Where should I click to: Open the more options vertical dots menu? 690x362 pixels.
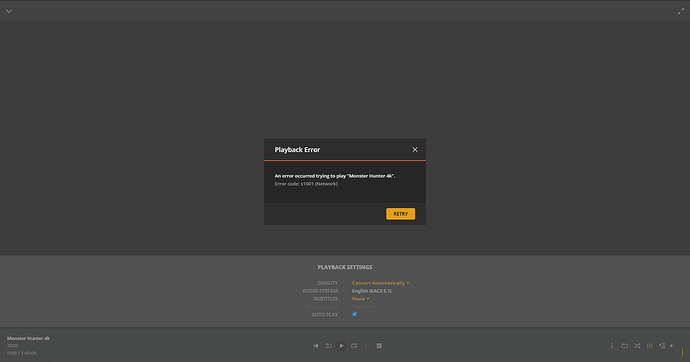tap(612, 346)
